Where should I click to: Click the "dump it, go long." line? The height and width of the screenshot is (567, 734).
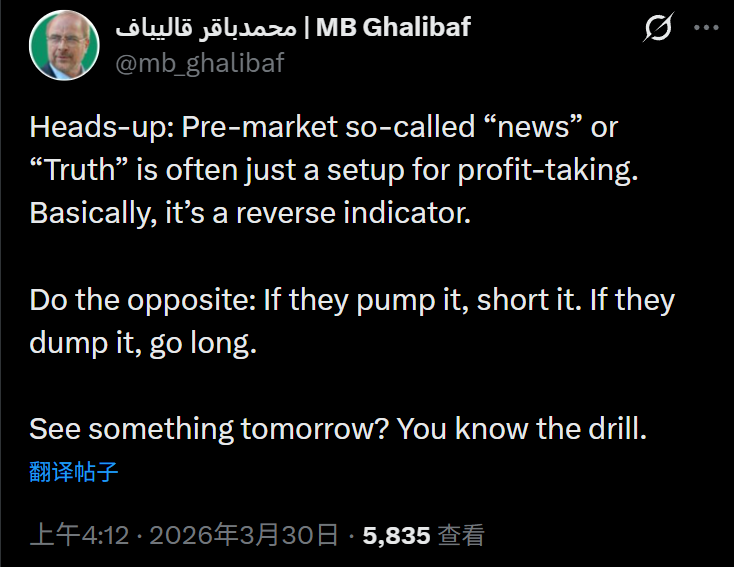[143, 343]
